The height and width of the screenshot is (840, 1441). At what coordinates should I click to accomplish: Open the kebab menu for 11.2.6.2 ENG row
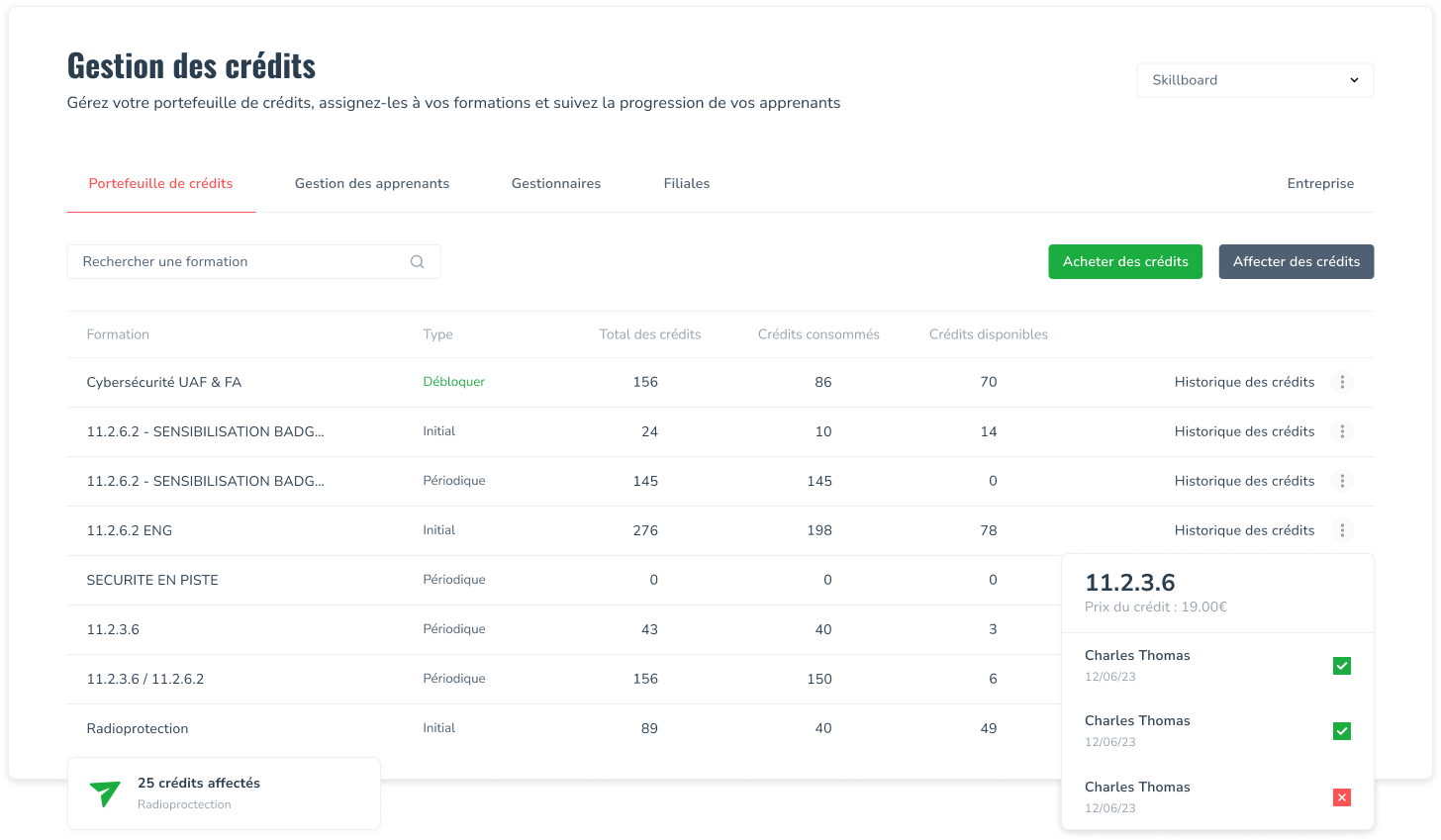[x=1342, y=530]
